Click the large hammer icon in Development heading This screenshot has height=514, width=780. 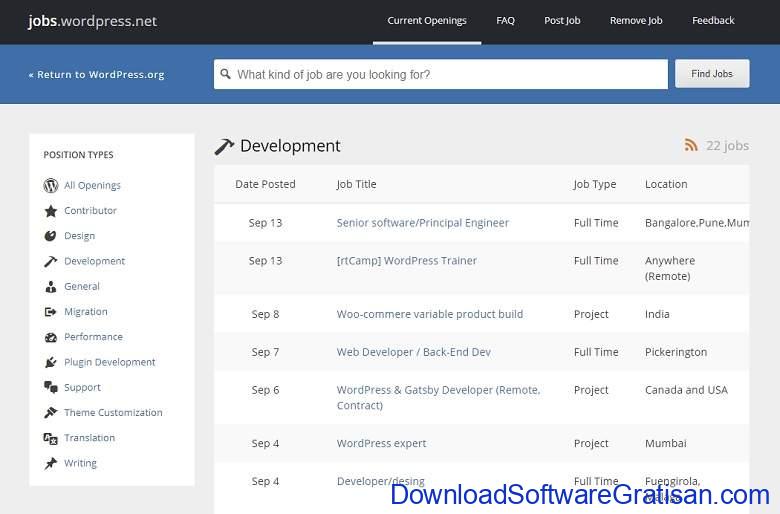224,146
